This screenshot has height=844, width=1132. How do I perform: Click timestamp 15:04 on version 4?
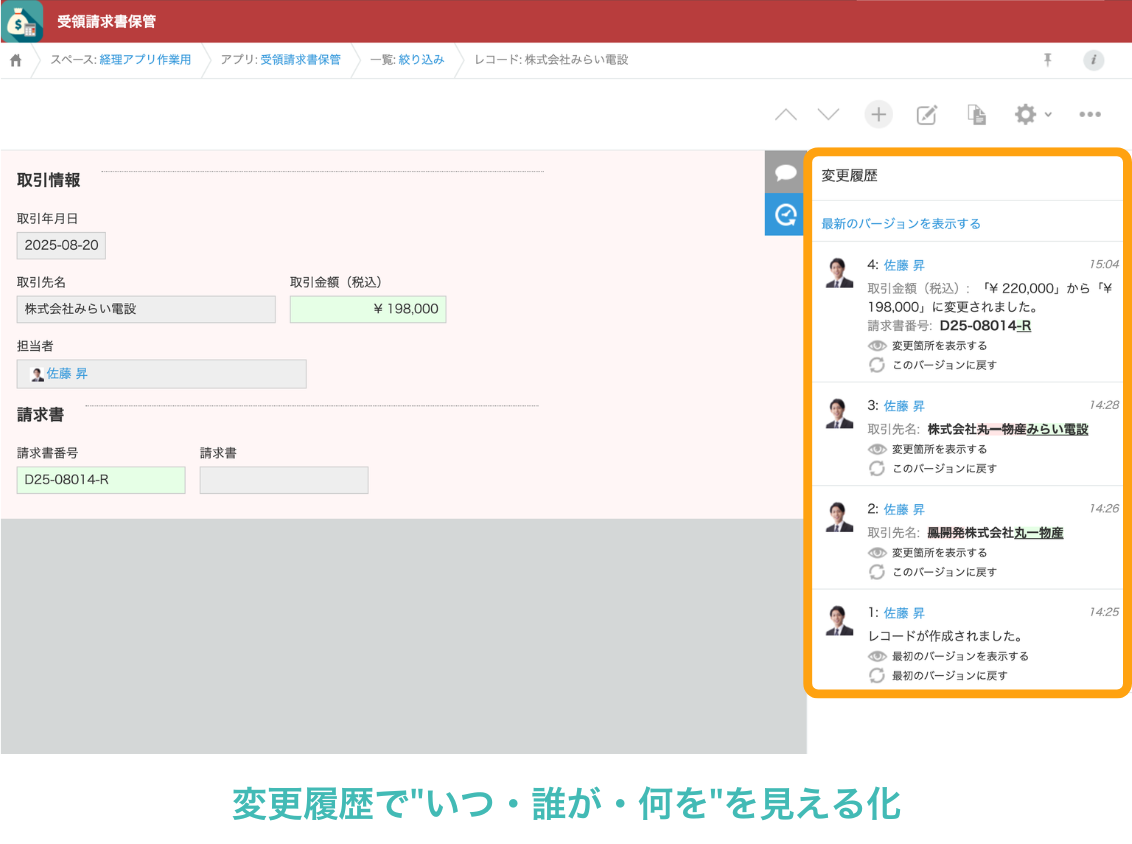point(1104,264)
